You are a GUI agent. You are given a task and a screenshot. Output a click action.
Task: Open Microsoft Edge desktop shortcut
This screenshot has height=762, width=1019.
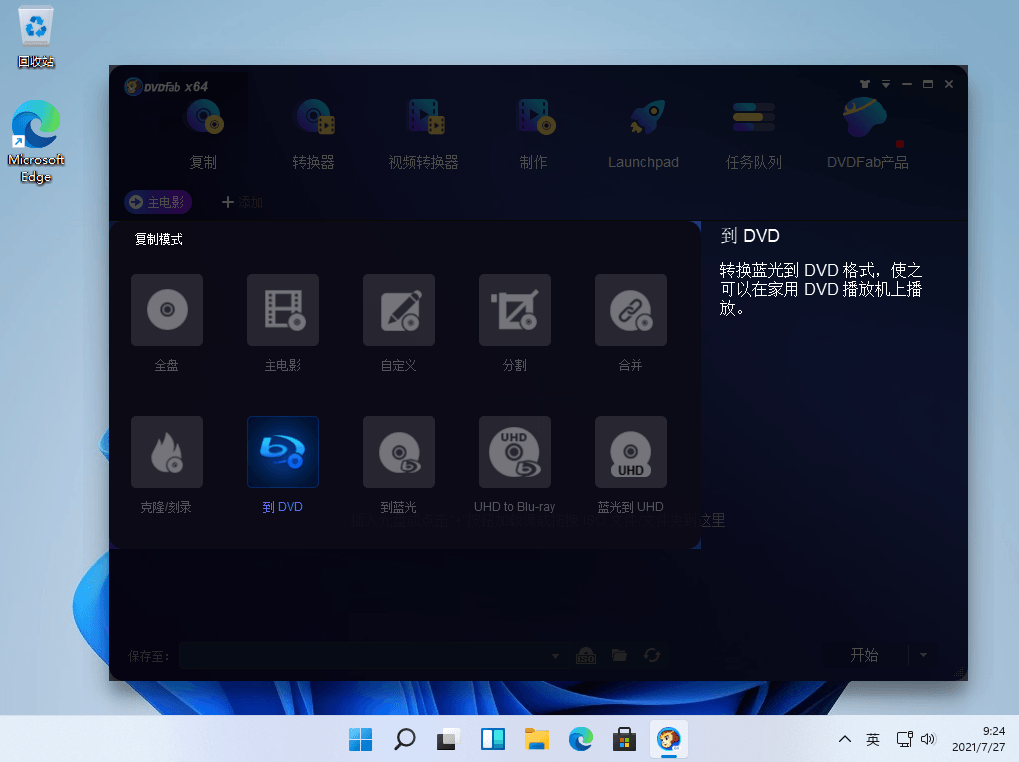pos(36,142)
